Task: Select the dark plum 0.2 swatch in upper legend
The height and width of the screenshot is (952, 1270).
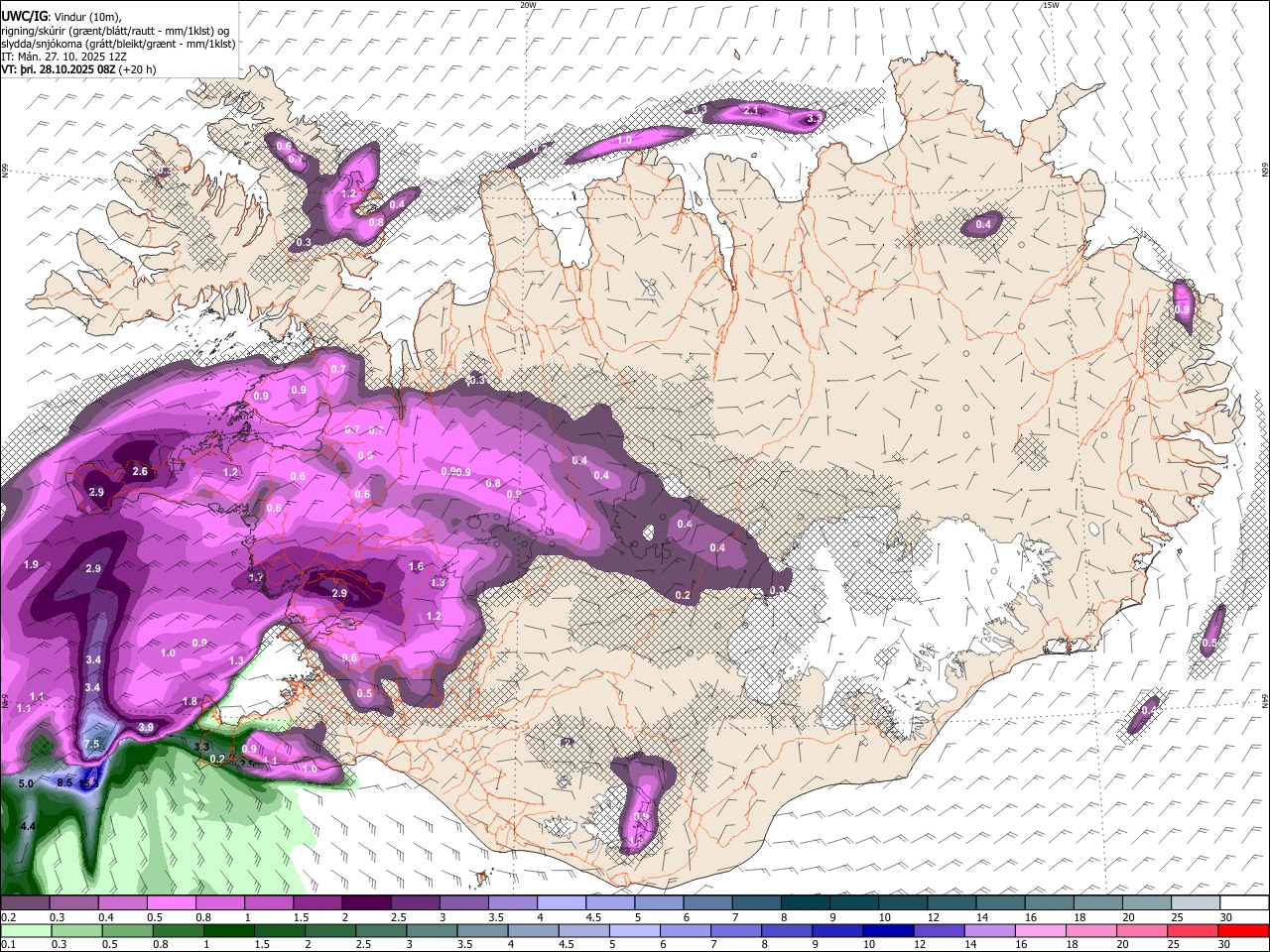Action: point(25,903)
